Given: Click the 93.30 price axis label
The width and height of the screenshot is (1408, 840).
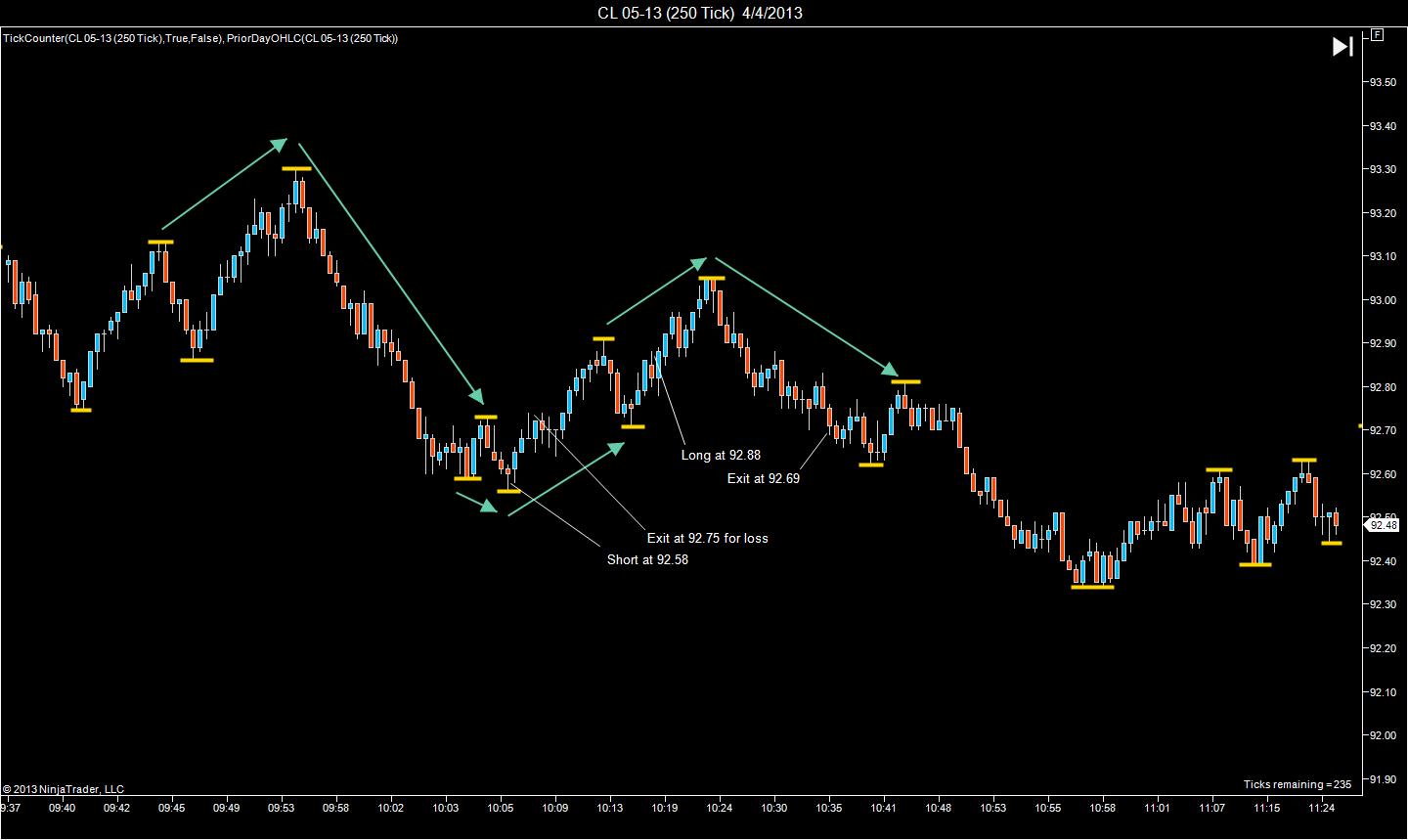Looking at the screenshot, I should click(1383, 169).
